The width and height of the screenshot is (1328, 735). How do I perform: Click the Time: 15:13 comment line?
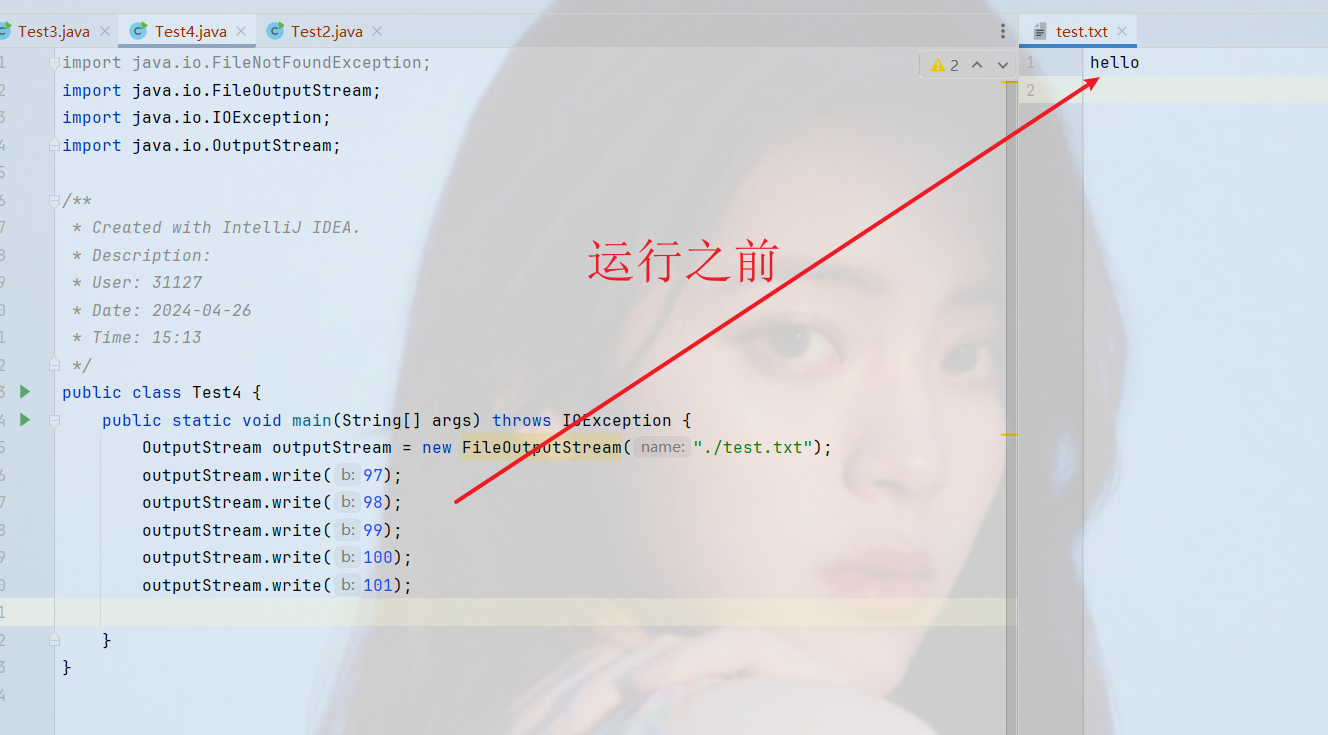pos(137,337)
